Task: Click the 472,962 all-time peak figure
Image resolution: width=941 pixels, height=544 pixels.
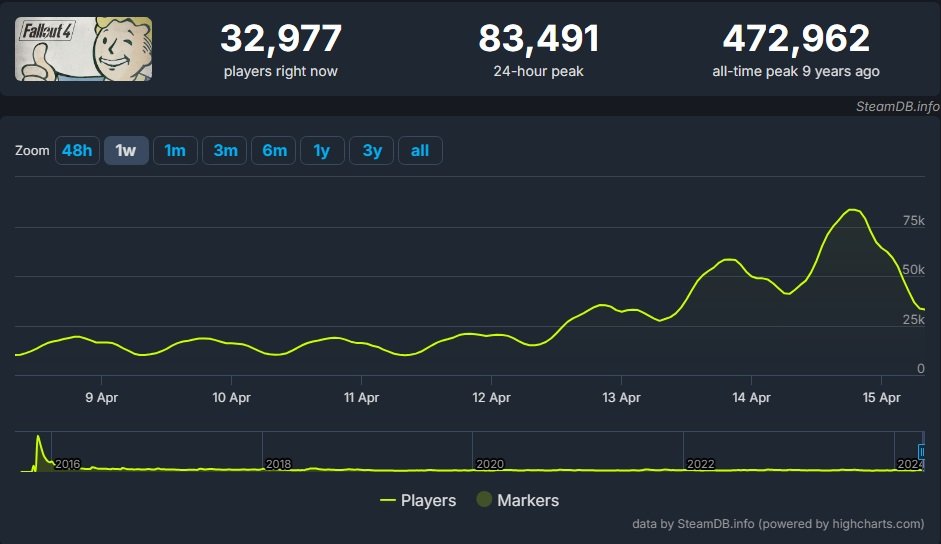Action: point(796,39)
